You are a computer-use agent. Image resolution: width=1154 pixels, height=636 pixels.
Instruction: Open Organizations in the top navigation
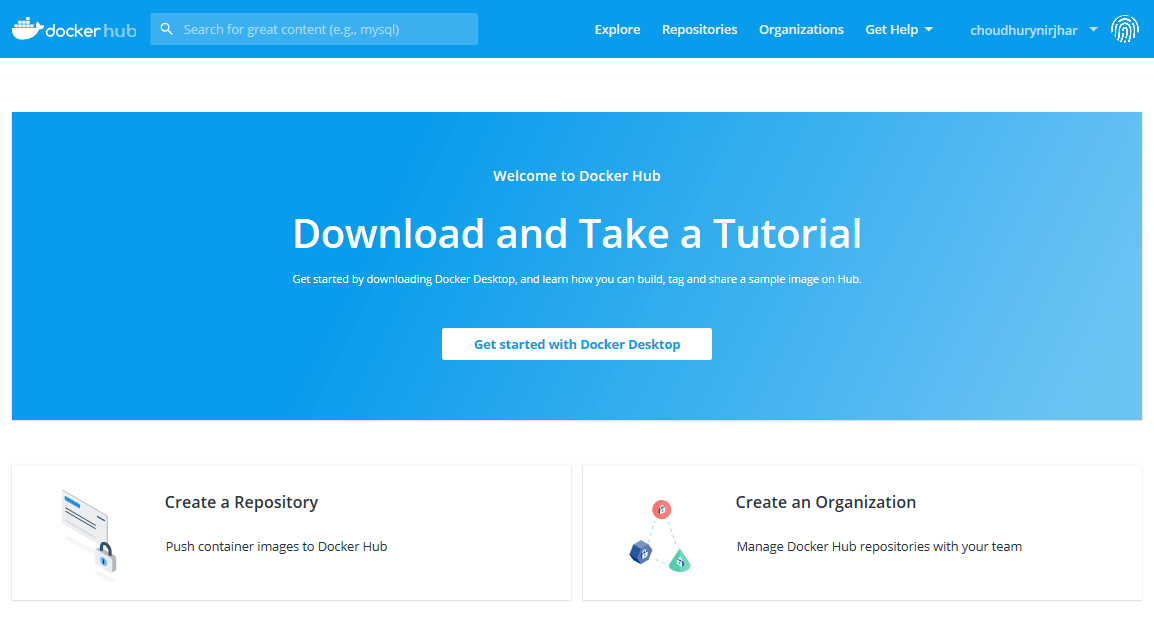point(801,29)
